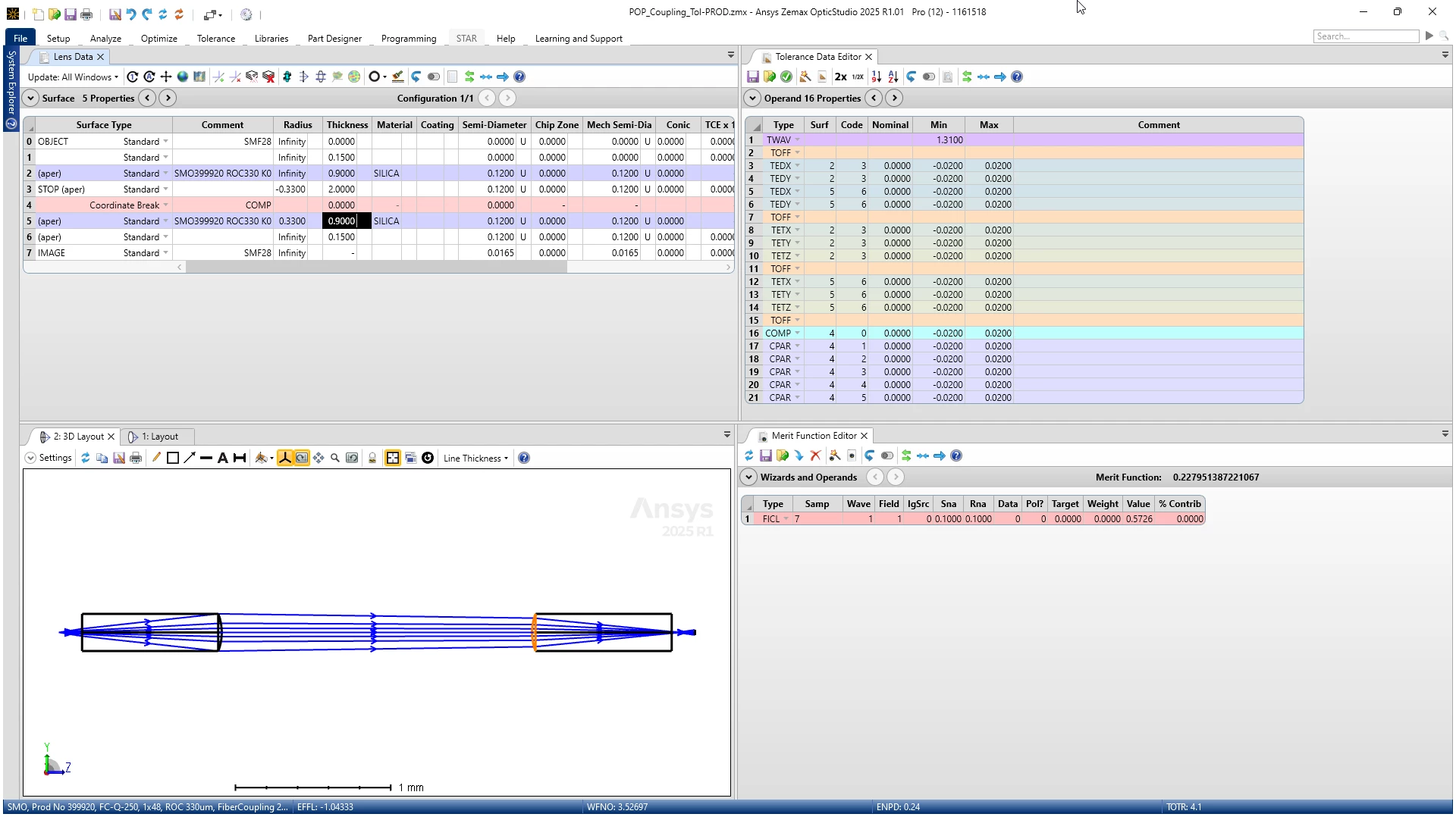Click Save tolerance data icon
Viewport: 1456px width, 817px height.
[x=753, y=77]
